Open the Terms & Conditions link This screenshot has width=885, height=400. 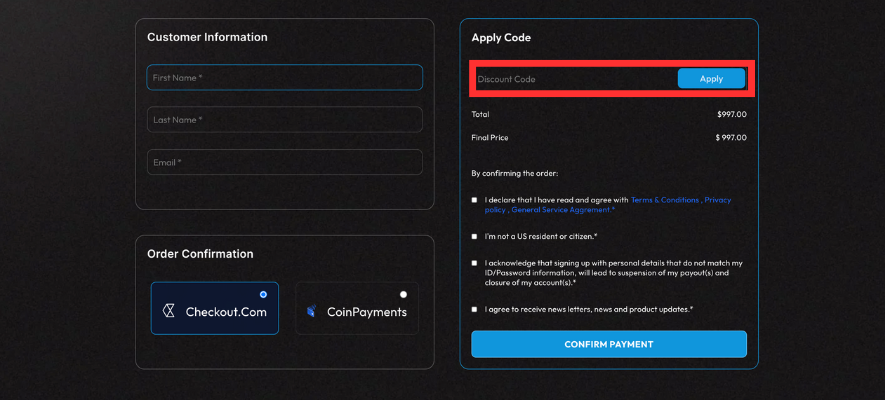[665, 200]
